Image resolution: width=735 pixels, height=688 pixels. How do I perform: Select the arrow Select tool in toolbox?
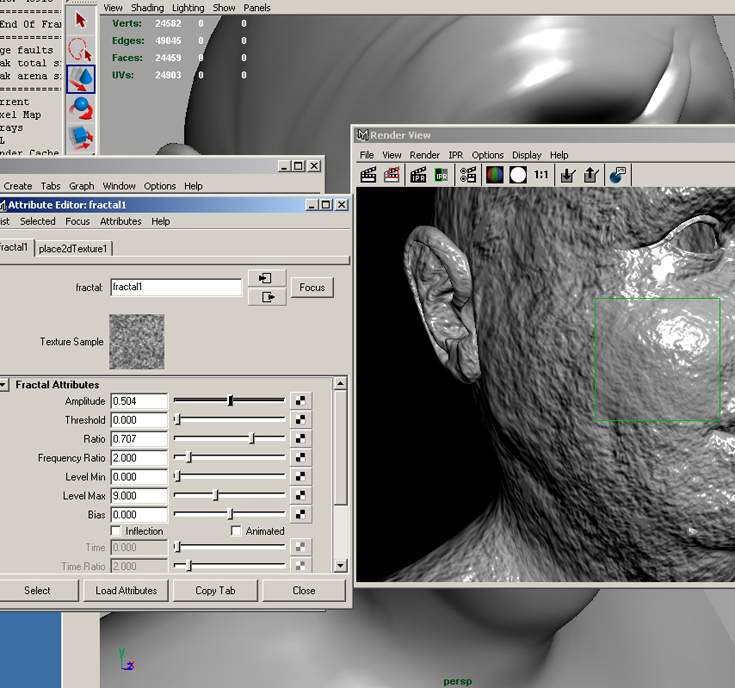tap(80, 20)
